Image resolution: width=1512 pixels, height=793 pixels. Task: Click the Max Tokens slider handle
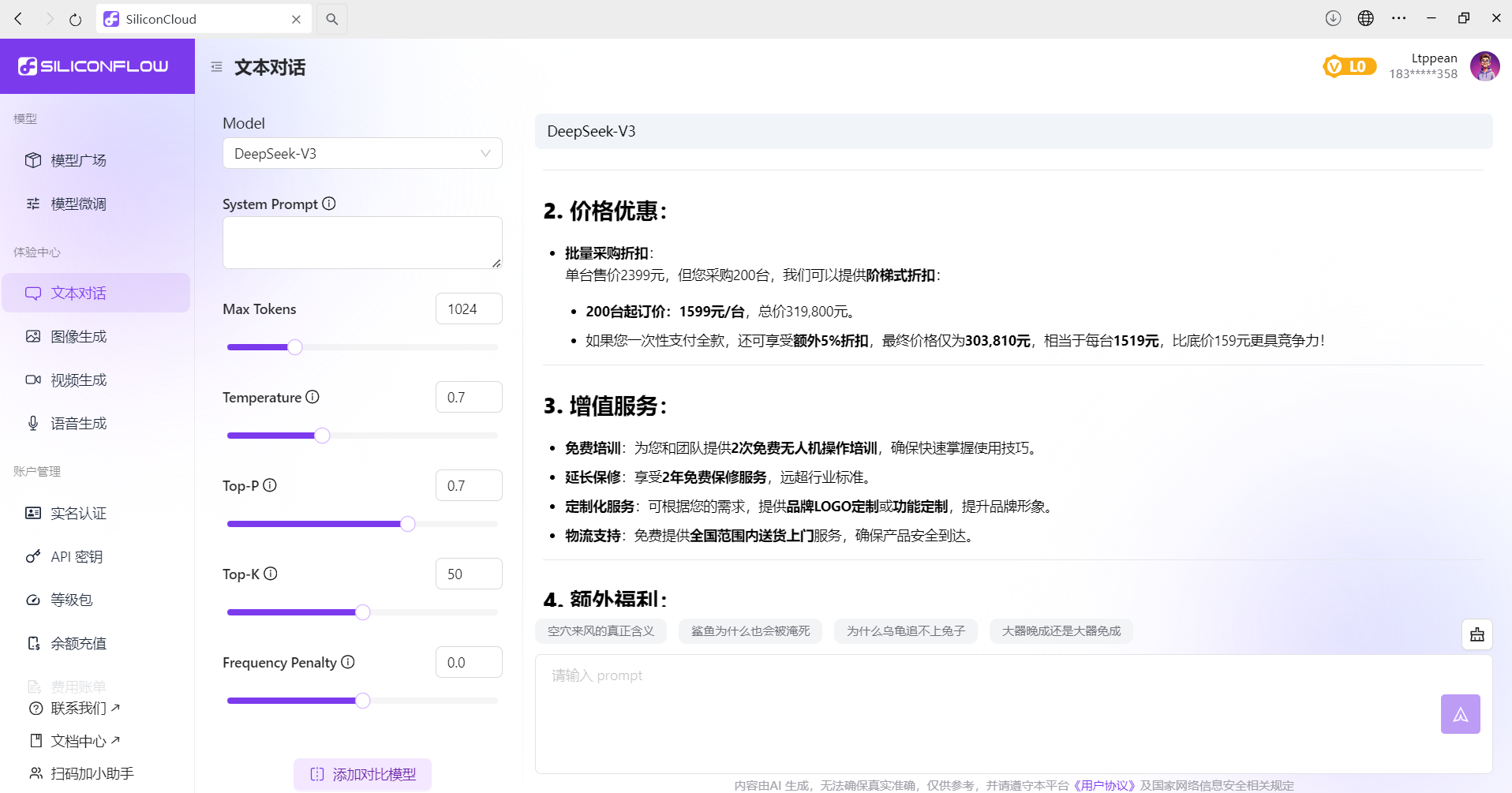[295, 347]
